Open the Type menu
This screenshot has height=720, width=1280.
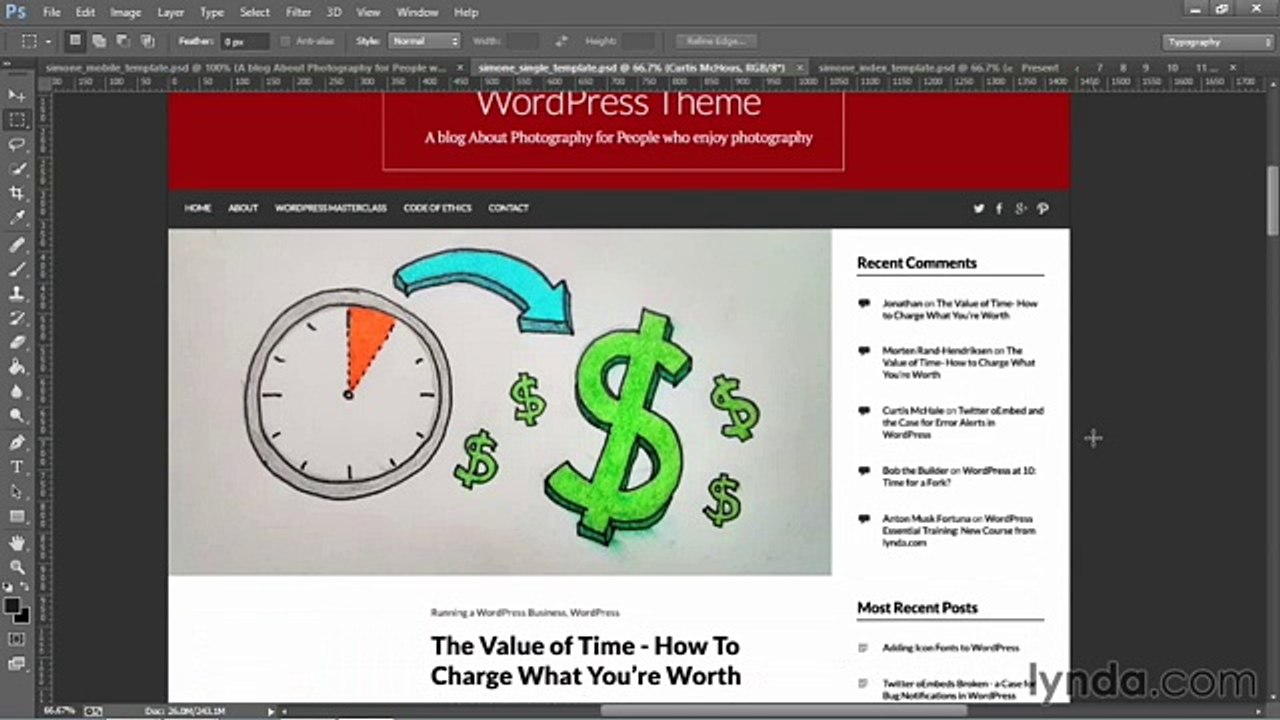[212, 12]
